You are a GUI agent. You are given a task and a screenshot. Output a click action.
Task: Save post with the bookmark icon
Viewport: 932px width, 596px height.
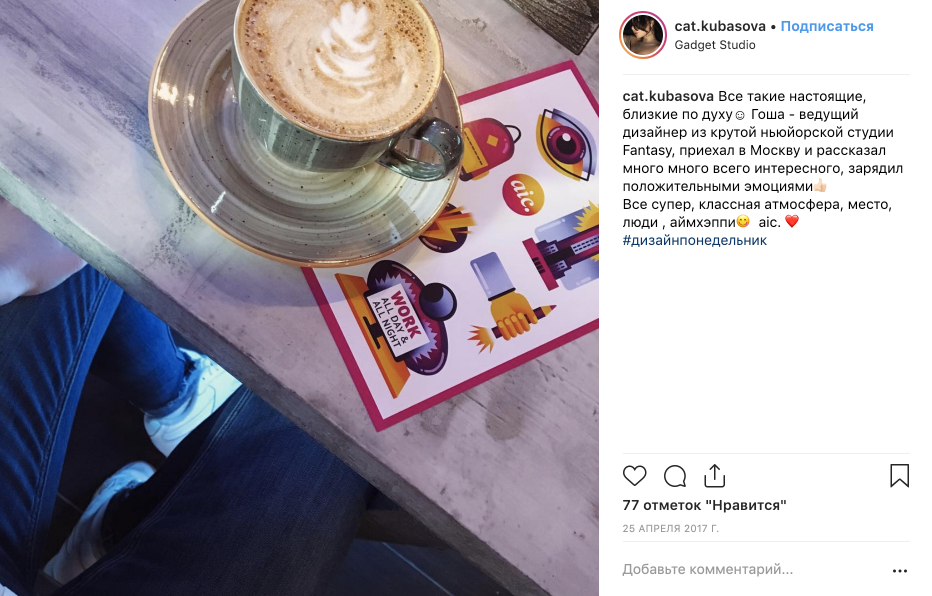[x=899, y=475]
